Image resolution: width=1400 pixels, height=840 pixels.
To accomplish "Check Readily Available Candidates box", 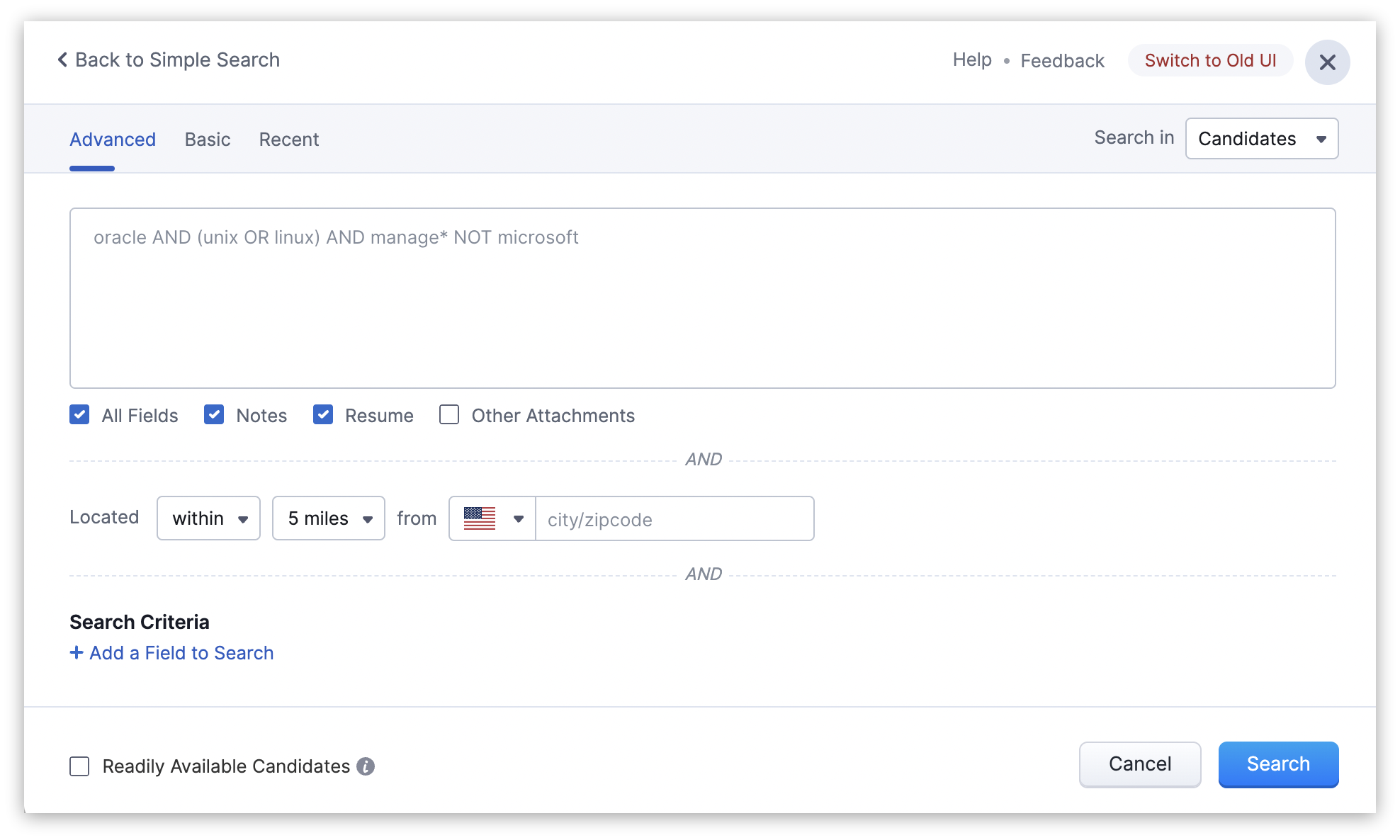I will 79,766.
